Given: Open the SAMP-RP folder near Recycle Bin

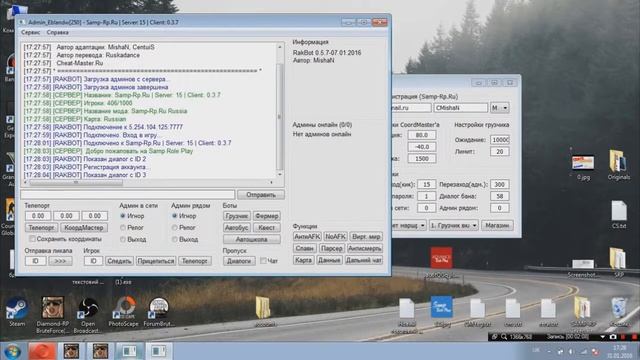Looking at the screenshot, I should (582, 307).
